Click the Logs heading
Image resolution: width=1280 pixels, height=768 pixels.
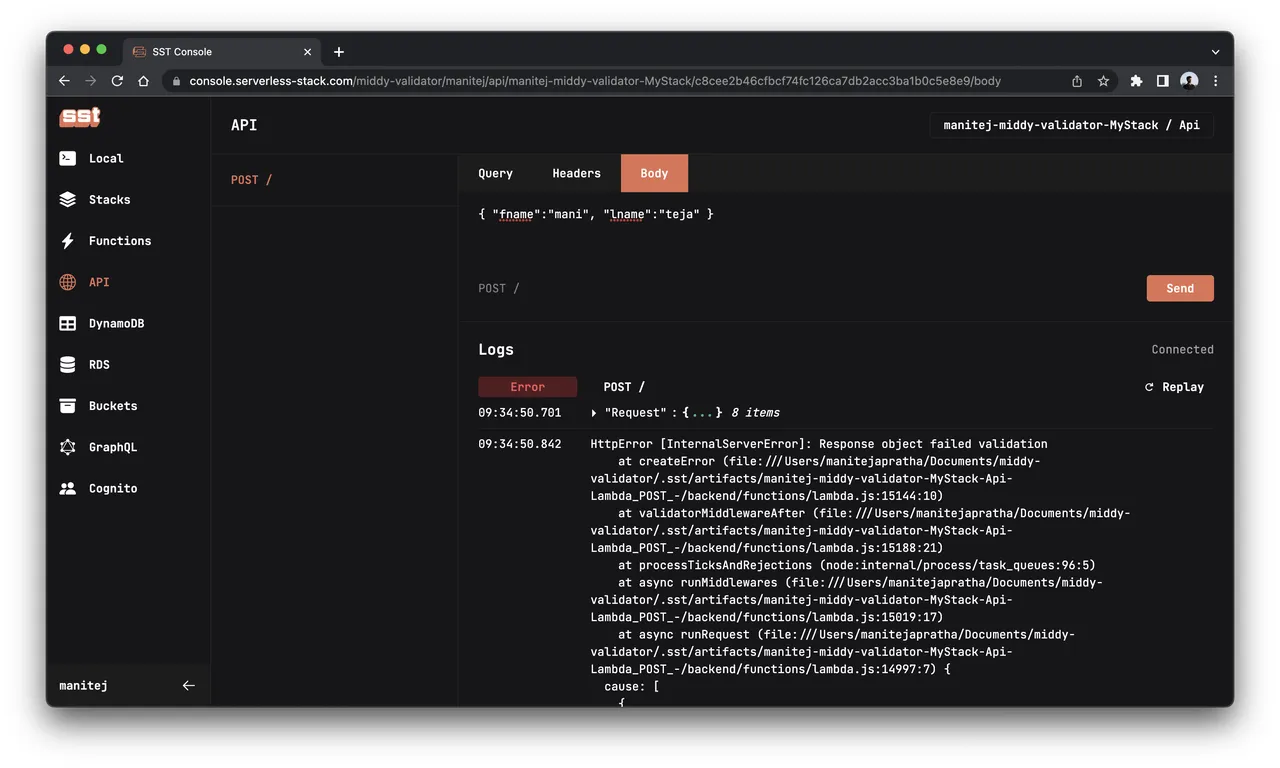point(496,350)
